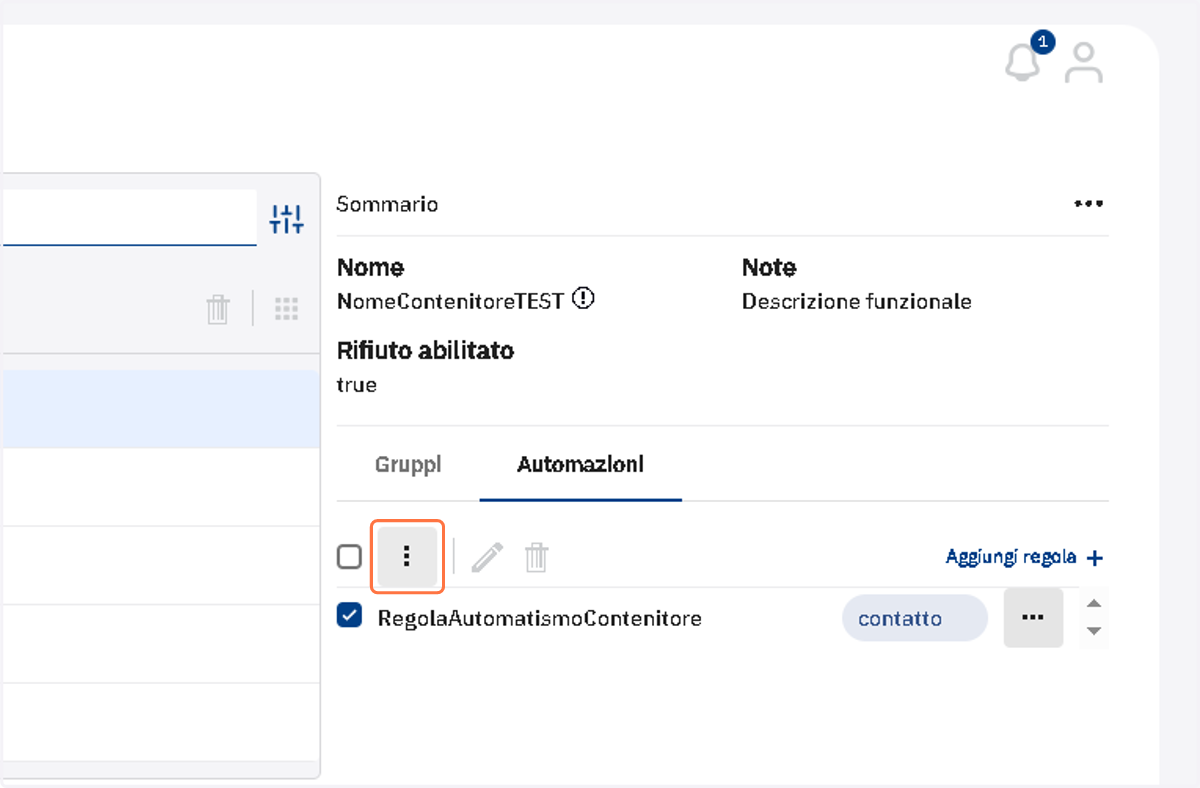This screenshot has width=1200, height=788.
Task: Click the contatto tag
Action: [x=915, y=618]
